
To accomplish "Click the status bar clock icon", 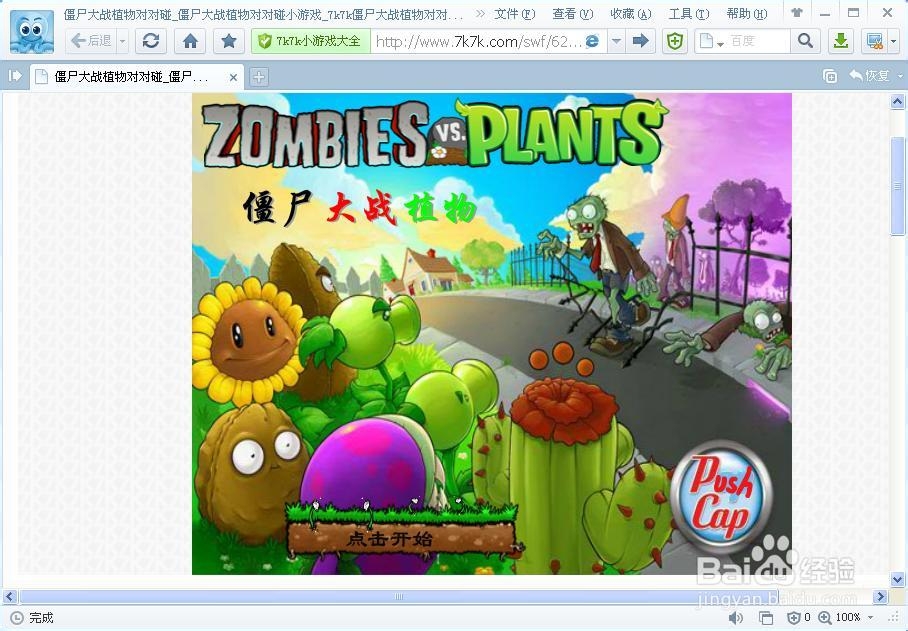I will pyautogui.click(x=17, y=618).
